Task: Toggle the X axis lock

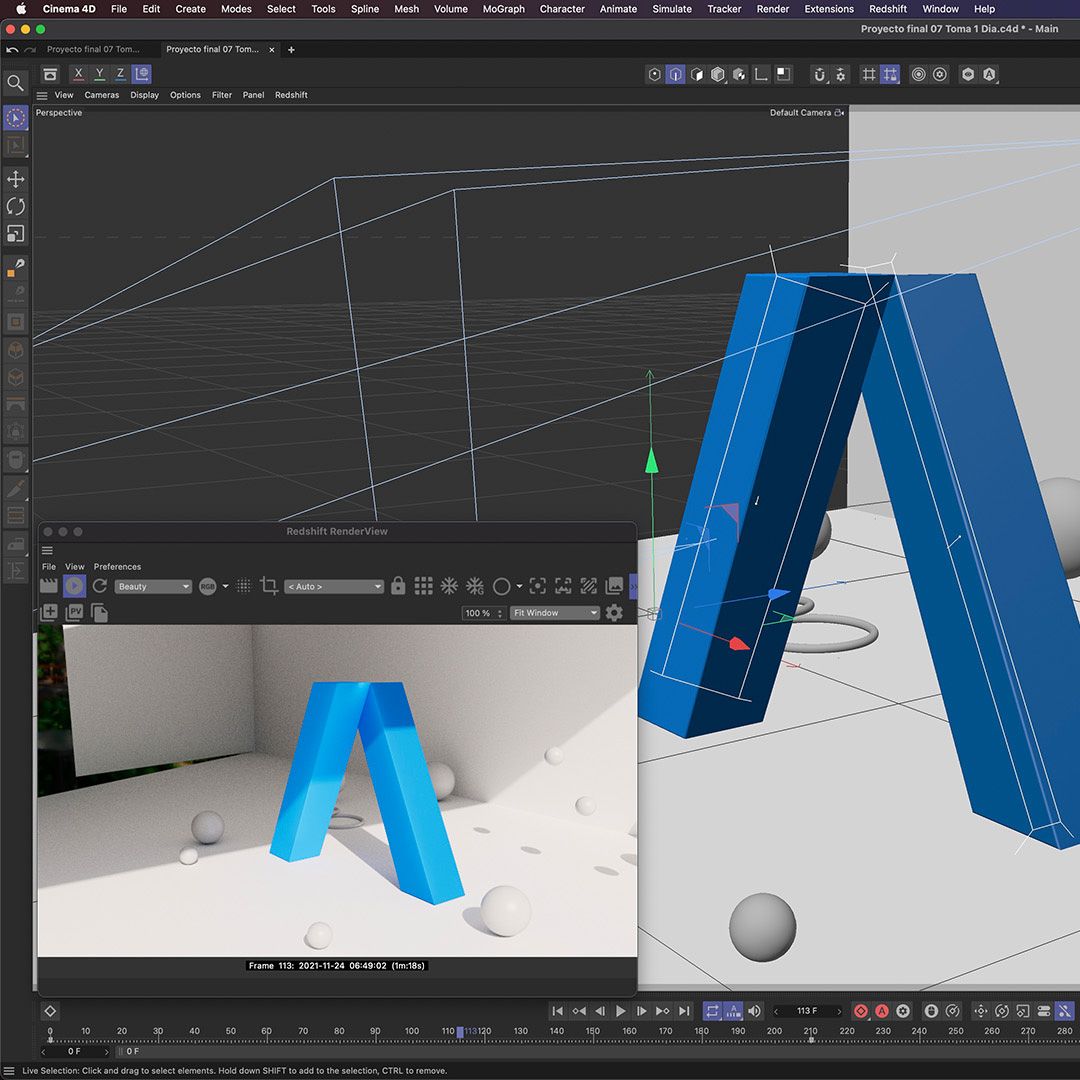Action: click(79, 74)
